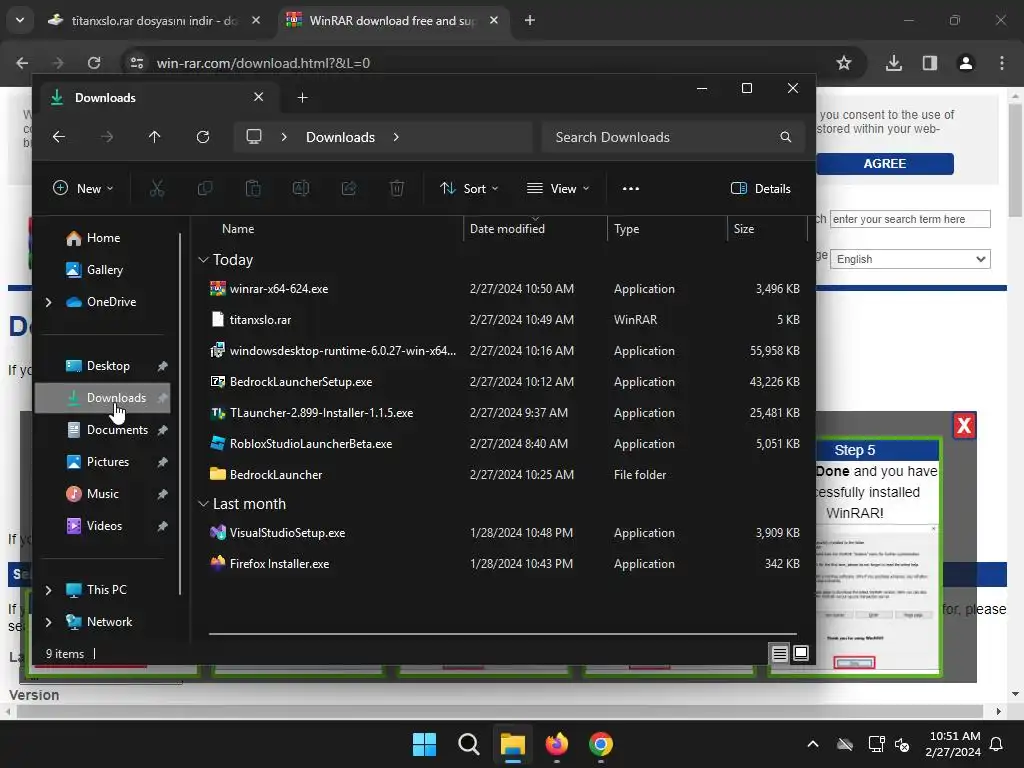Sort by the Name column header
The height and width of the screenshot is (768, 1024).
coord(238,229)
